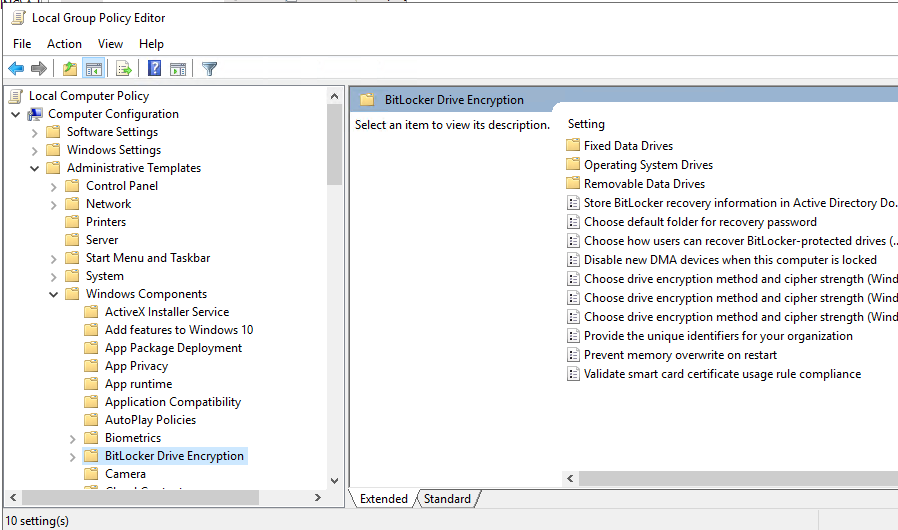Expand the Software Settings tree node
This screenshot has width=898, height=530.
click(x=35, y=132)
